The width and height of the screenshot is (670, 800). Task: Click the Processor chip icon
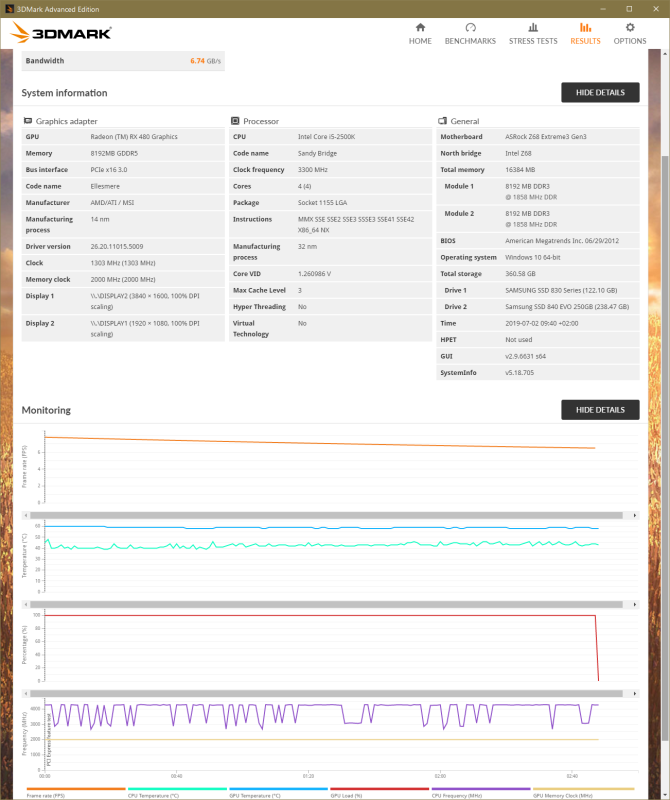(x=235, y=121)
